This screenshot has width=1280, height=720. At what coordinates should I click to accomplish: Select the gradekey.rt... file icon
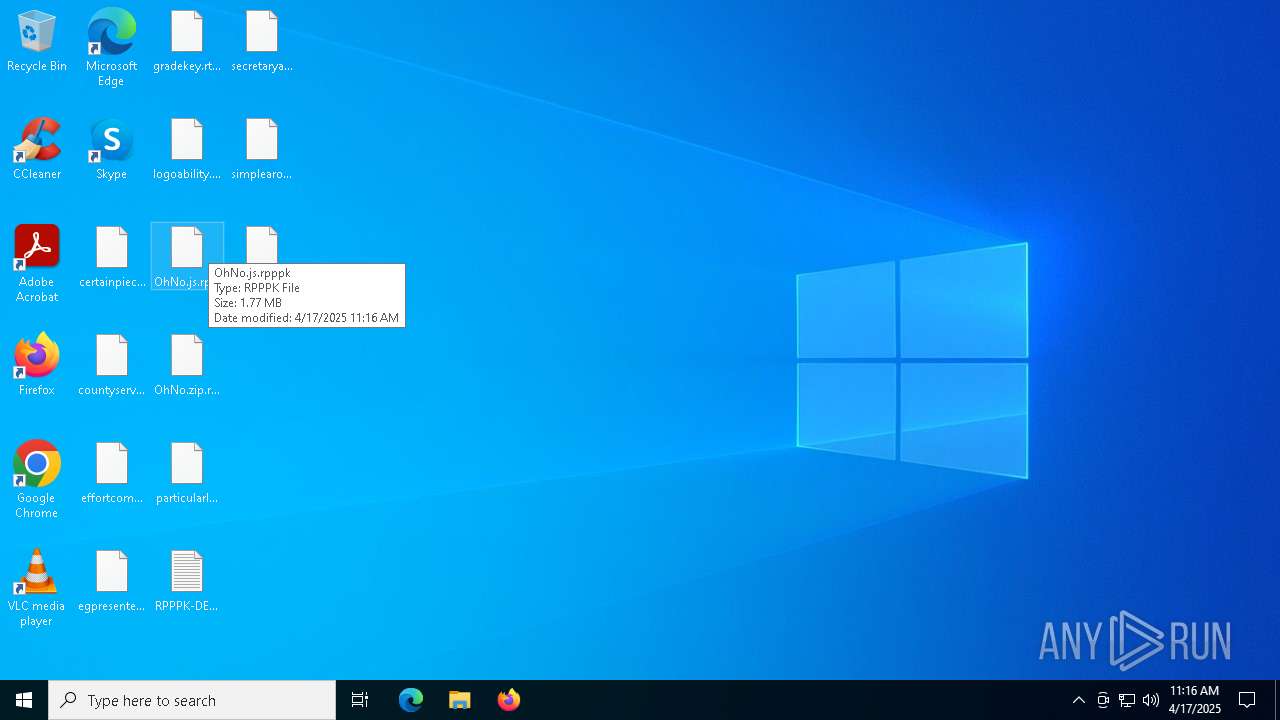click(187, 42)
